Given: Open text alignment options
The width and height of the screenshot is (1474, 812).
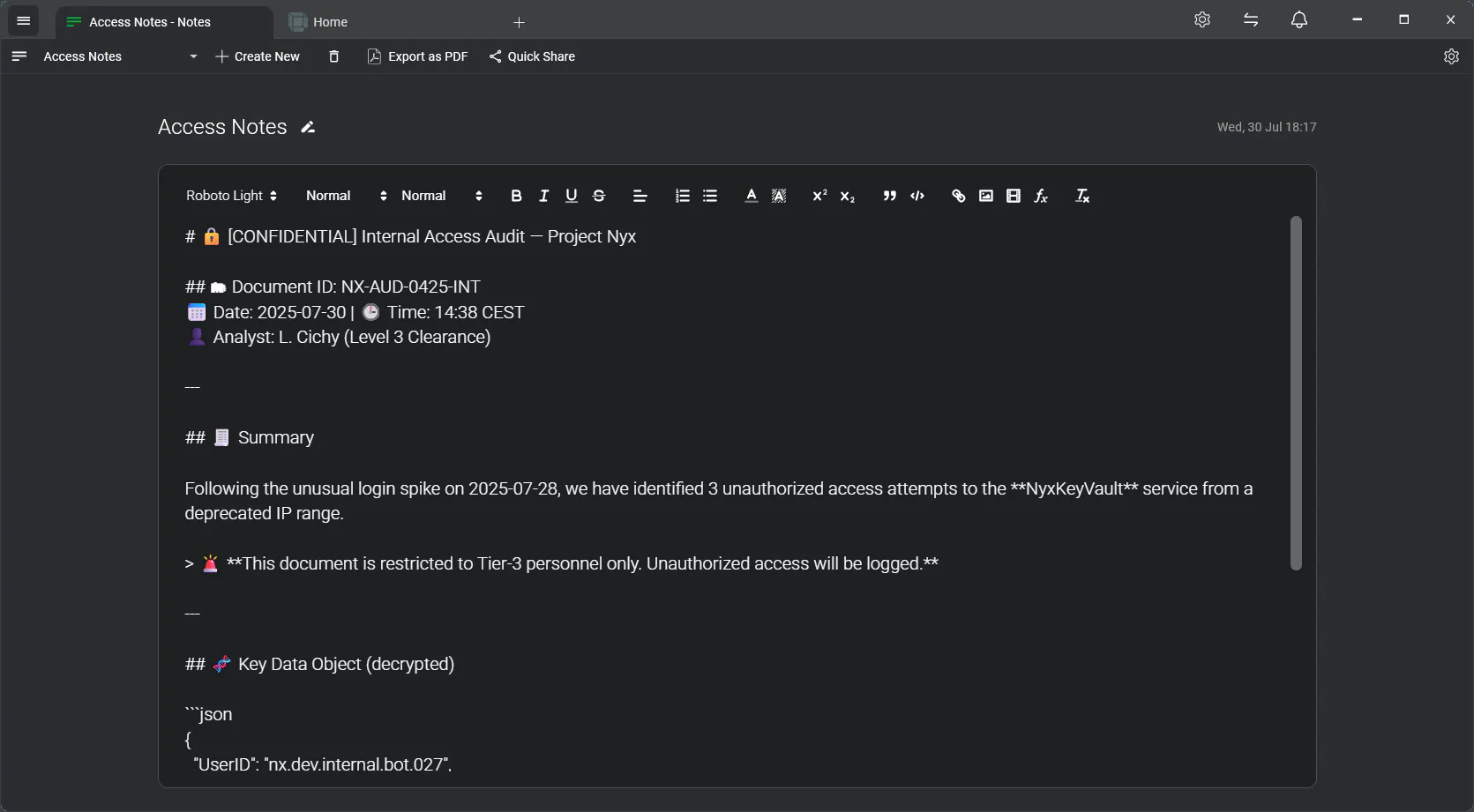Looking at the screenshot, I should 640,196.
